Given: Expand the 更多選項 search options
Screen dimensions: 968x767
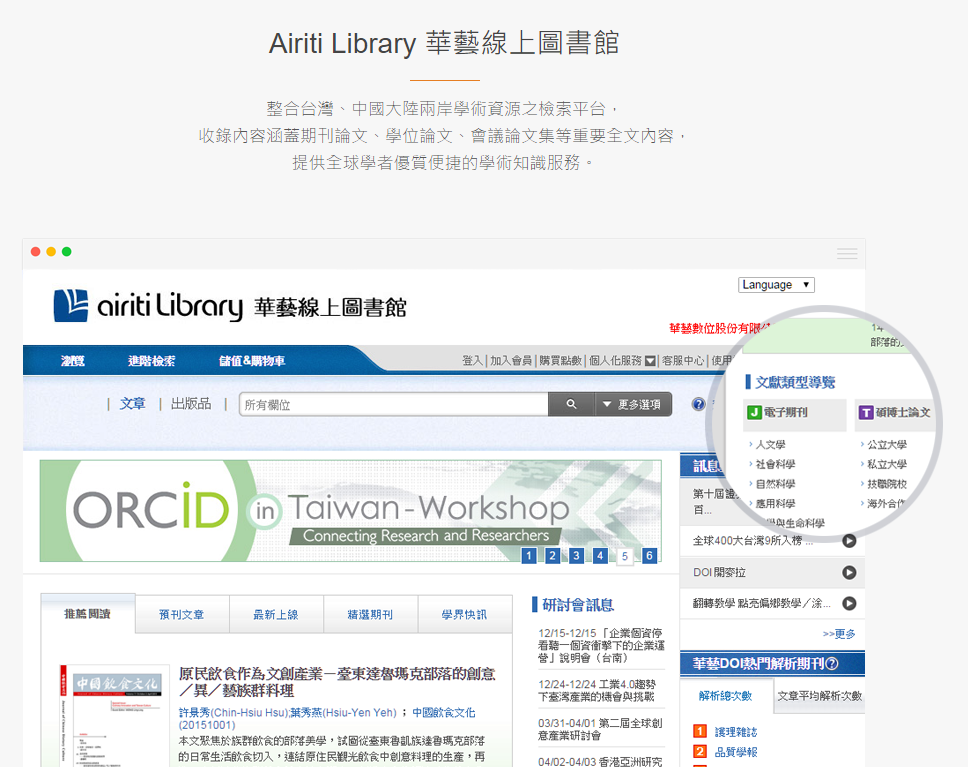Looking at the screenshot, I should pyautogui.click(x=633, y=404).
